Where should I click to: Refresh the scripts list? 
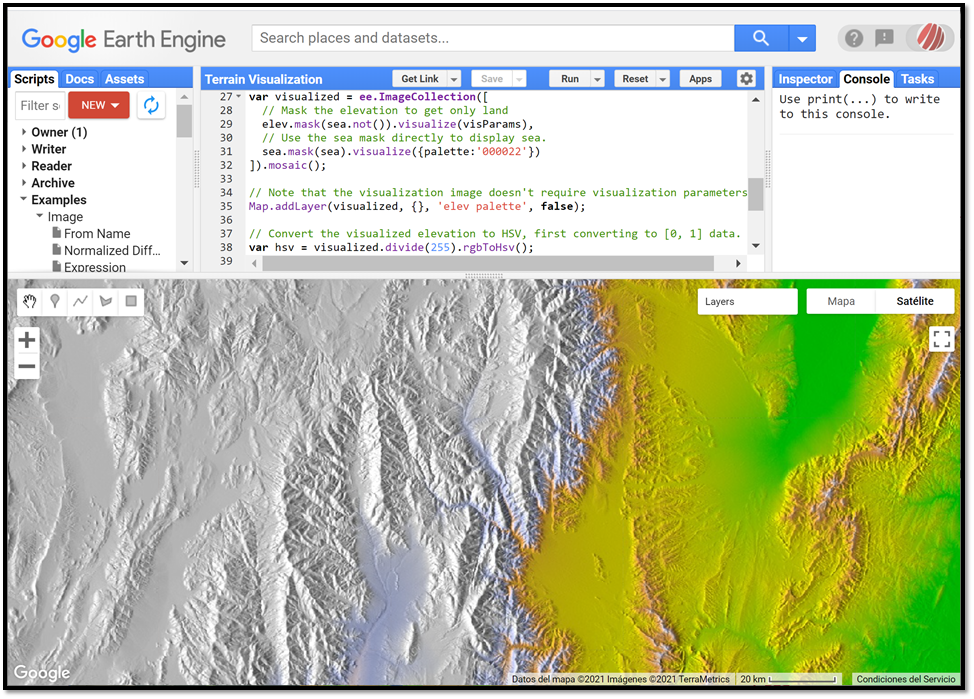coord(151,105)
